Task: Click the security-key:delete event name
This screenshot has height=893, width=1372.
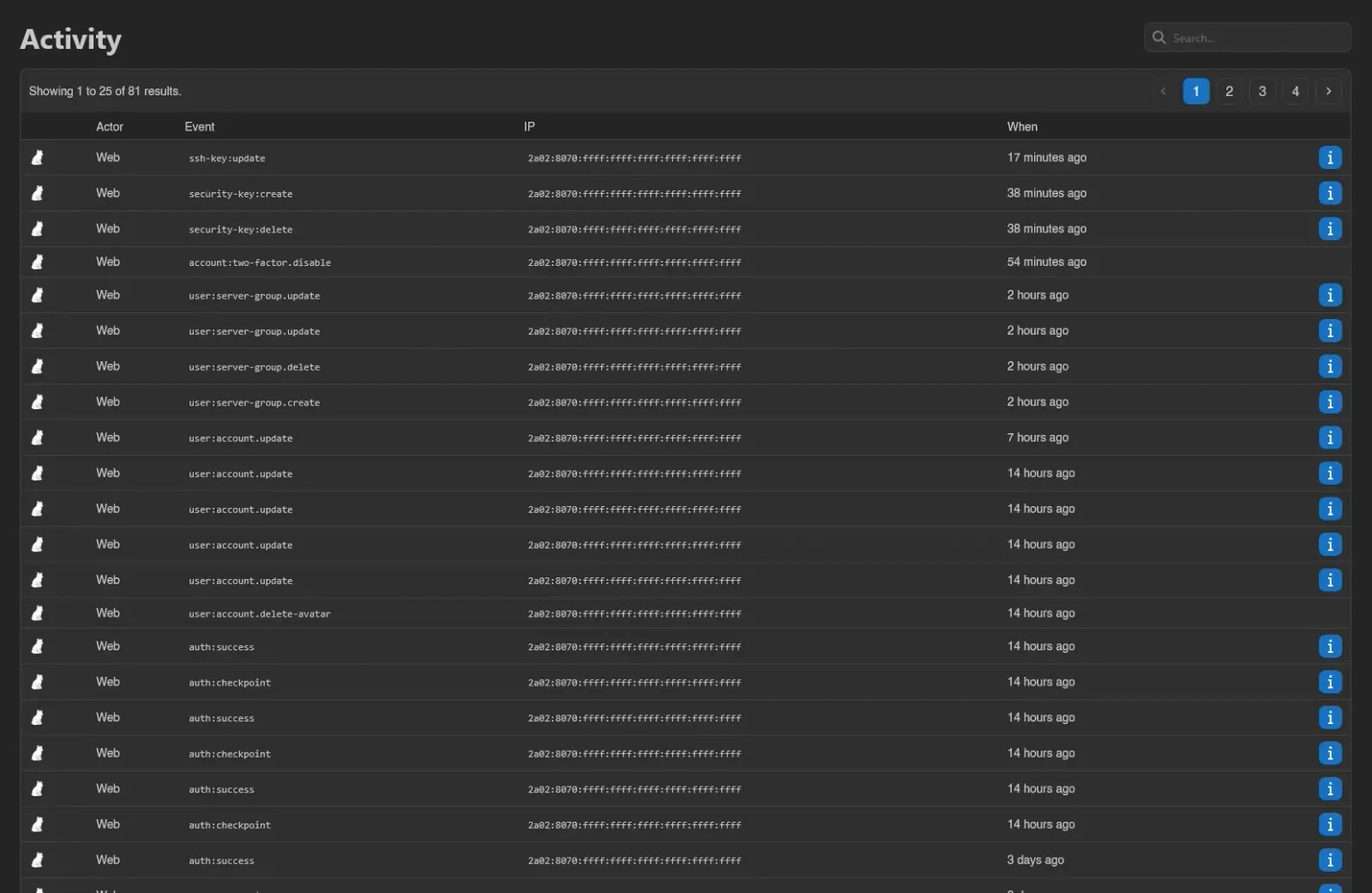Action: click(x=241, y=230)
